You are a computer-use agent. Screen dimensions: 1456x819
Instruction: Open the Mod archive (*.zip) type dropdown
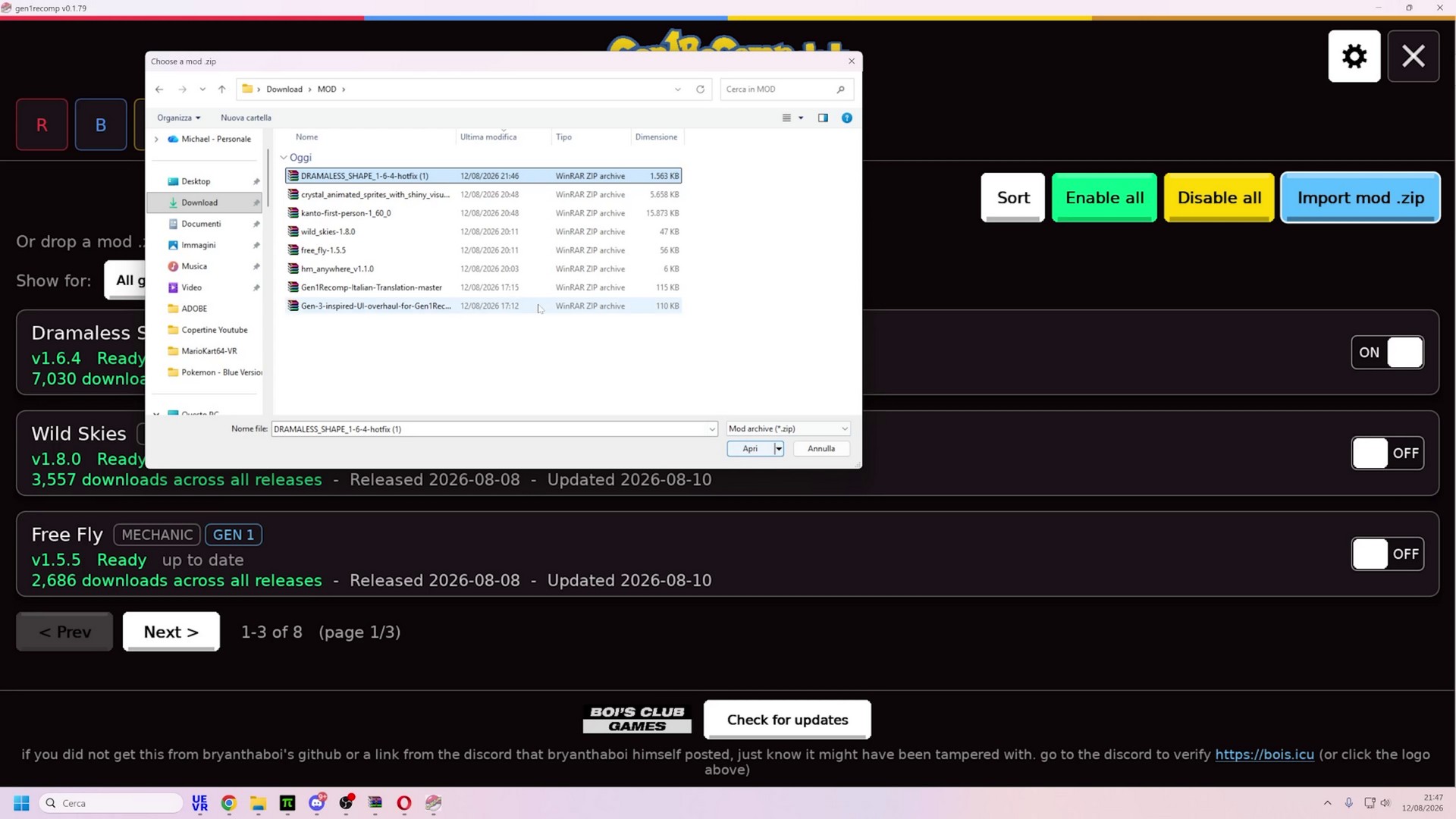point(788,429)
